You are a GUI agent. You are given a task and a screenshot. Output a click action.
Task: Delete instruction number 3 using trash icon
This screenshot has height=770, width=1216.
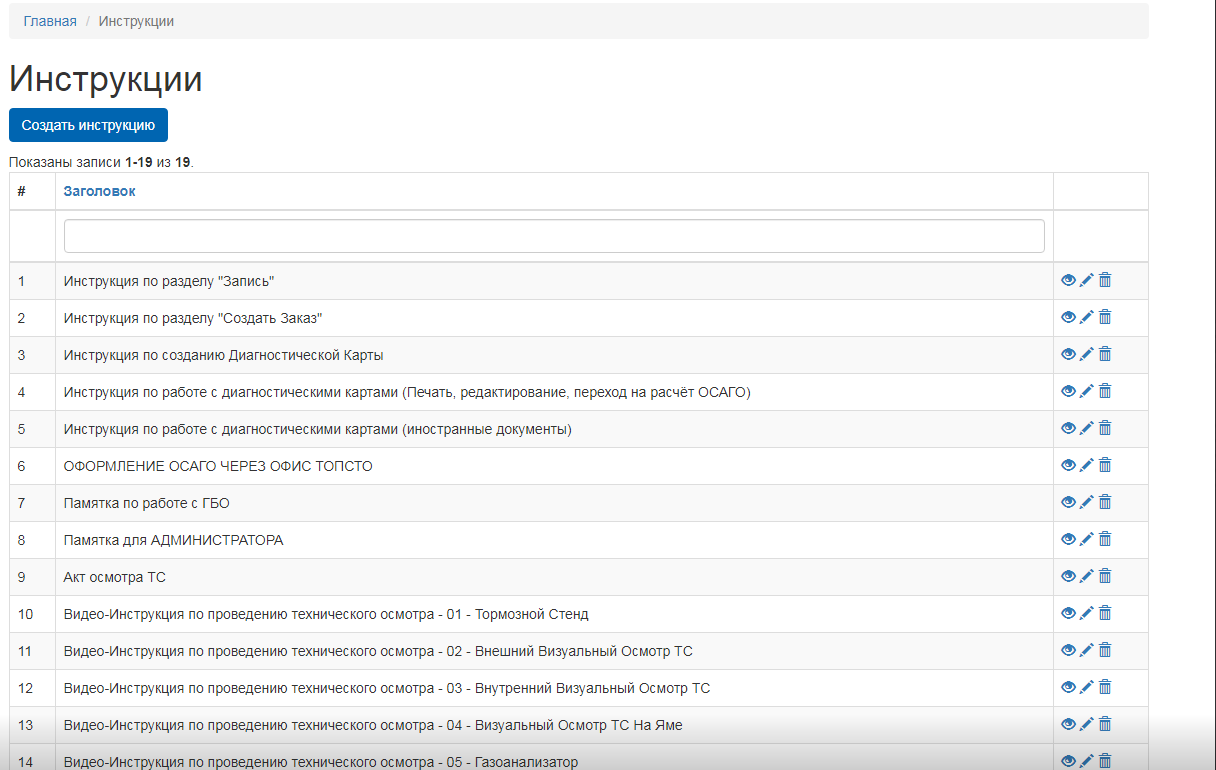click(1105, 354)
